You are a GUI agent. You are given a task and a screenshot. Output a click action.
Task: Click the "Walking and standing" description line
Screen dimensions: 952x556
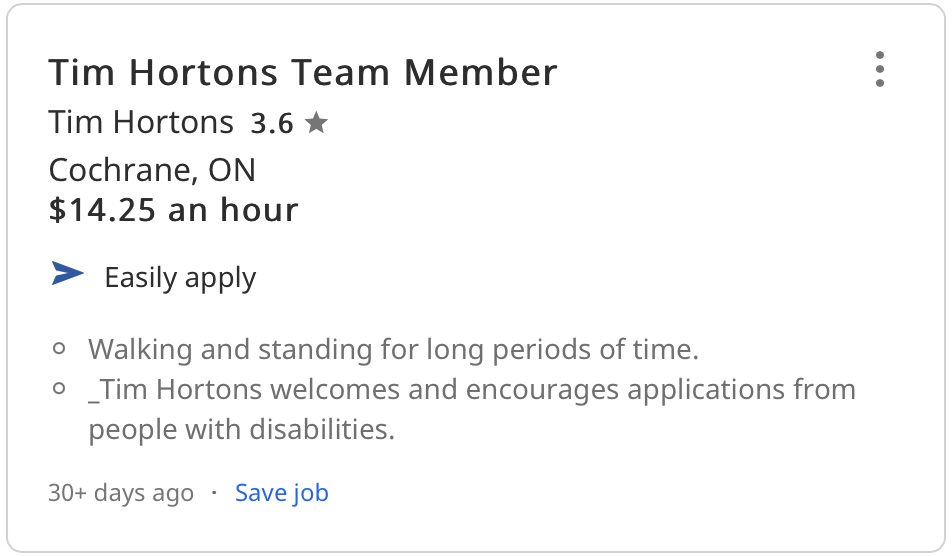point(393,350)
